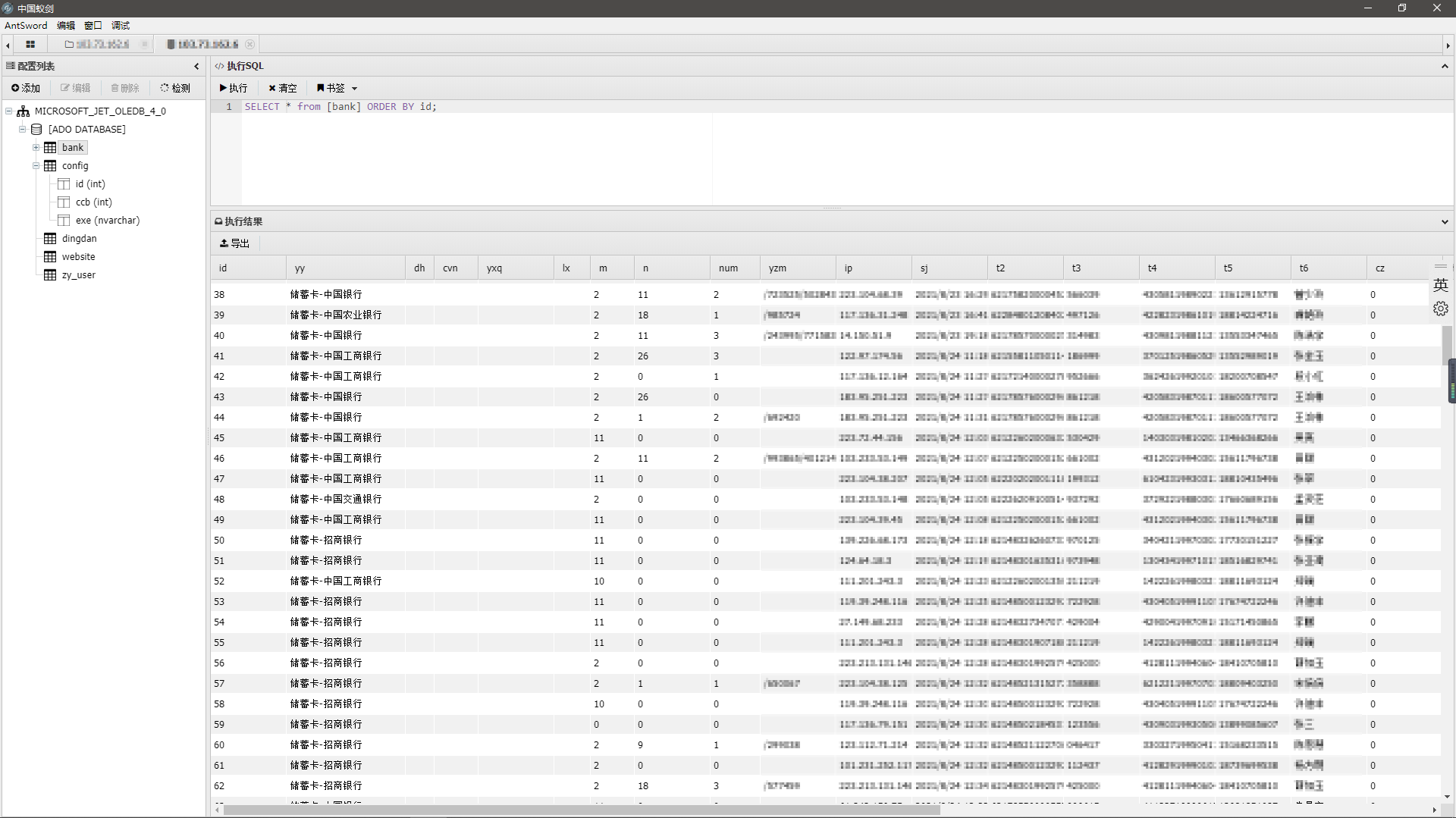This screenshot has width=1456, height=818.
Task: Open the input method settings gear
Action: 1441,309
